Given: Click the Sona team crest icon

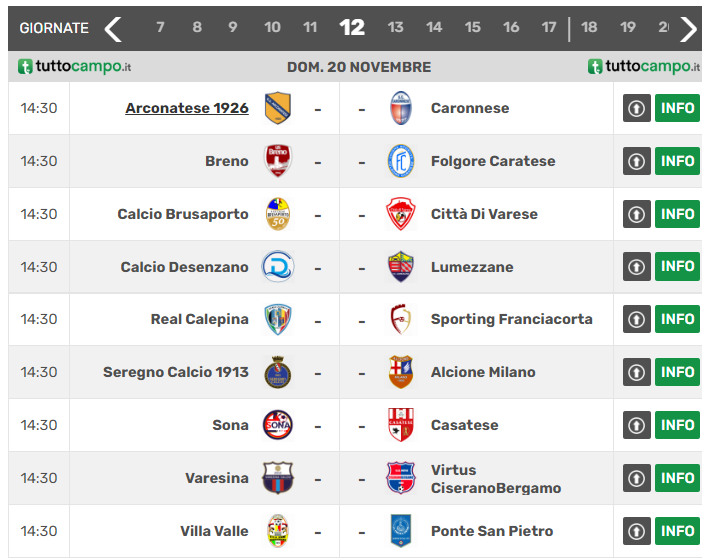Looking at the screenshot, I should click(277, 425).
